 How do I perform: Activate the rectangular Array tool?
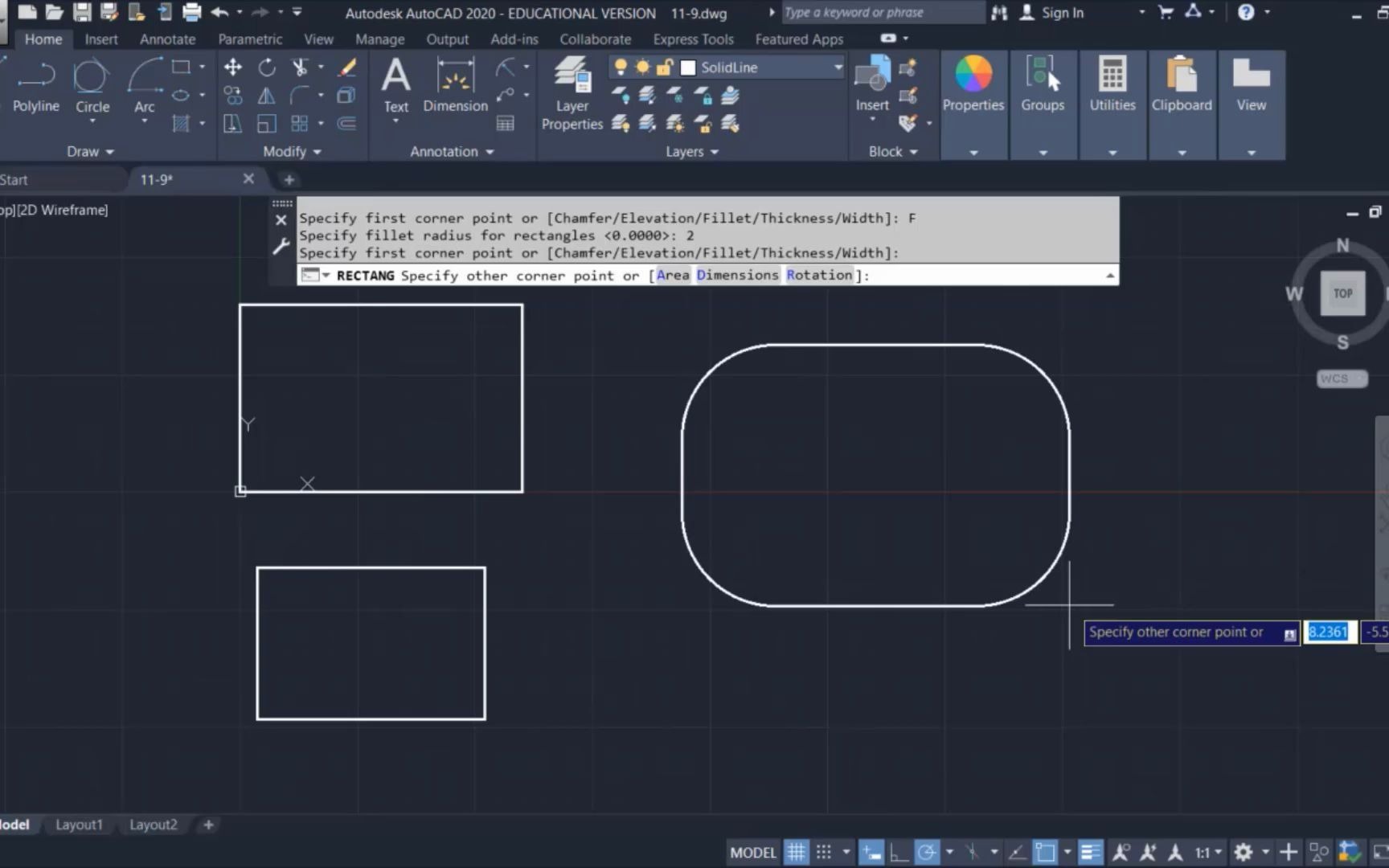point(300,124)
